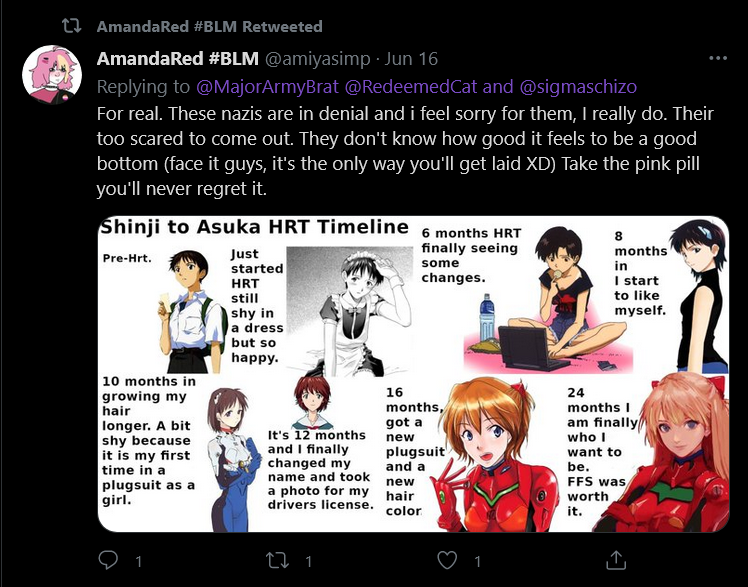
Task: Open "AmandaRed #BLM Retweeted" label link
Action: pos(209,26)
